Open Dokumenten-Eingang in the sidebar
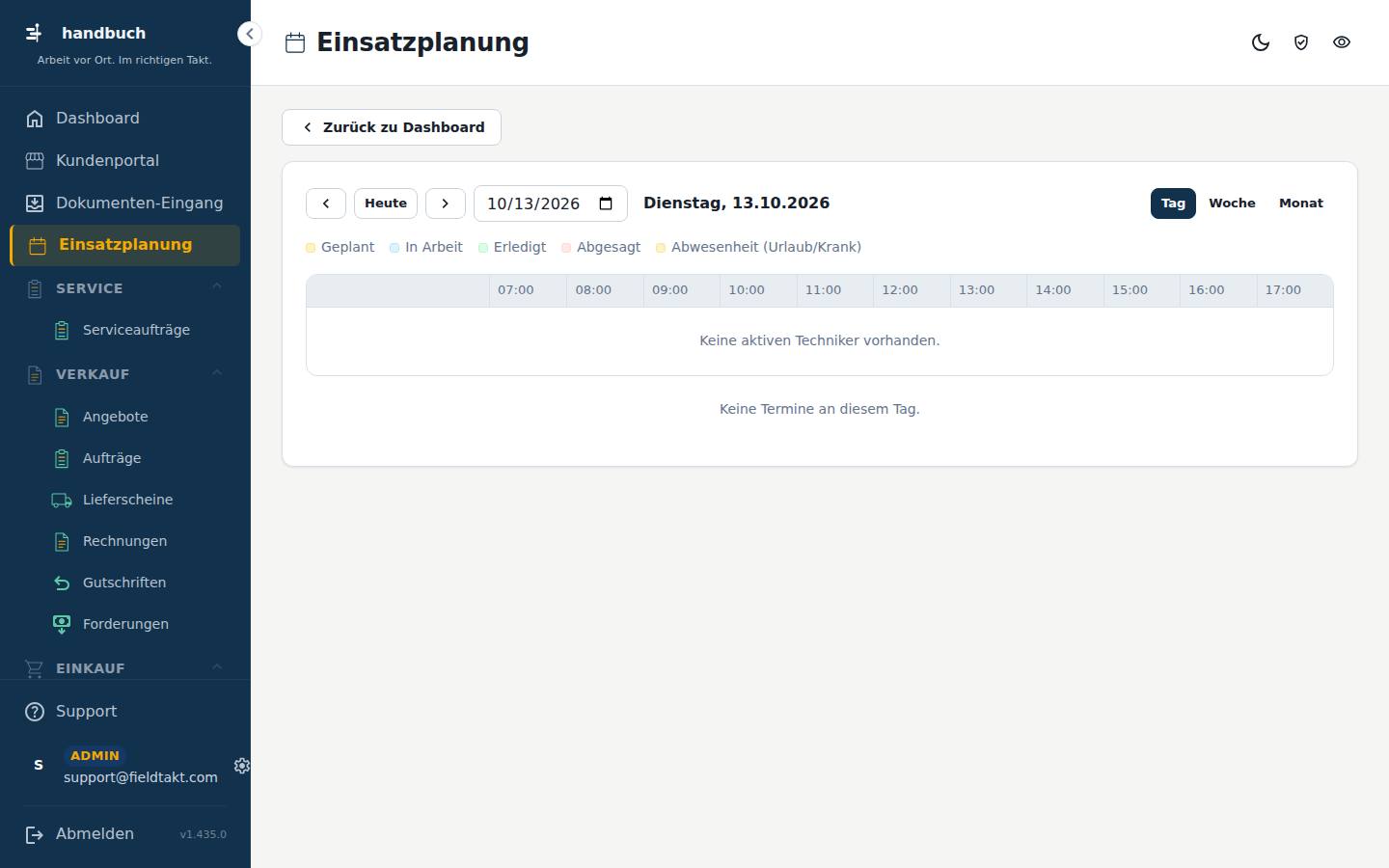The height and width of the screenshot is (868, 1389). [x=124, y=203]
